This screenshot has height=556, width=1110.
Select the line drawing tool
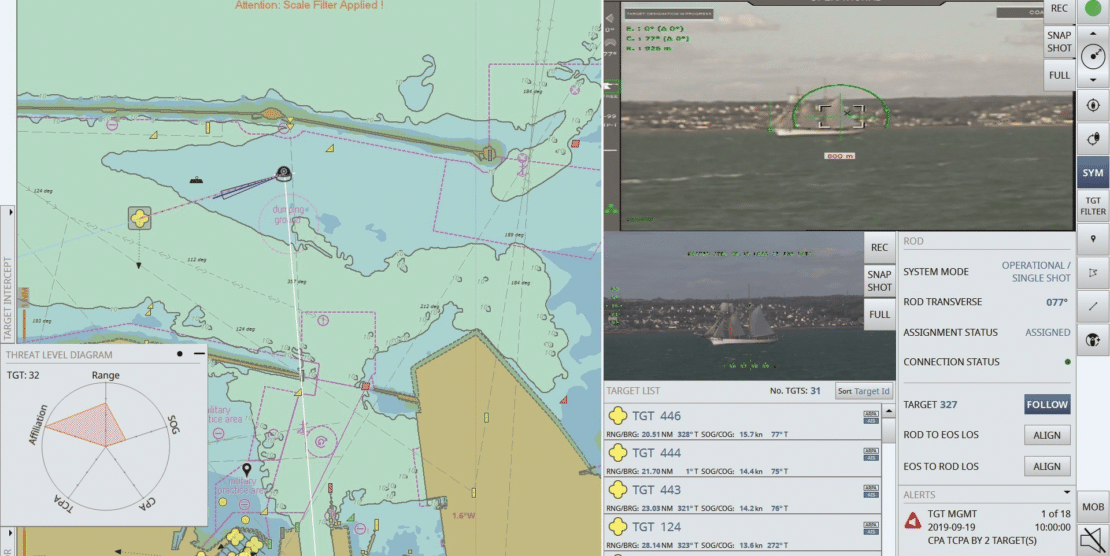(1093, 306)
